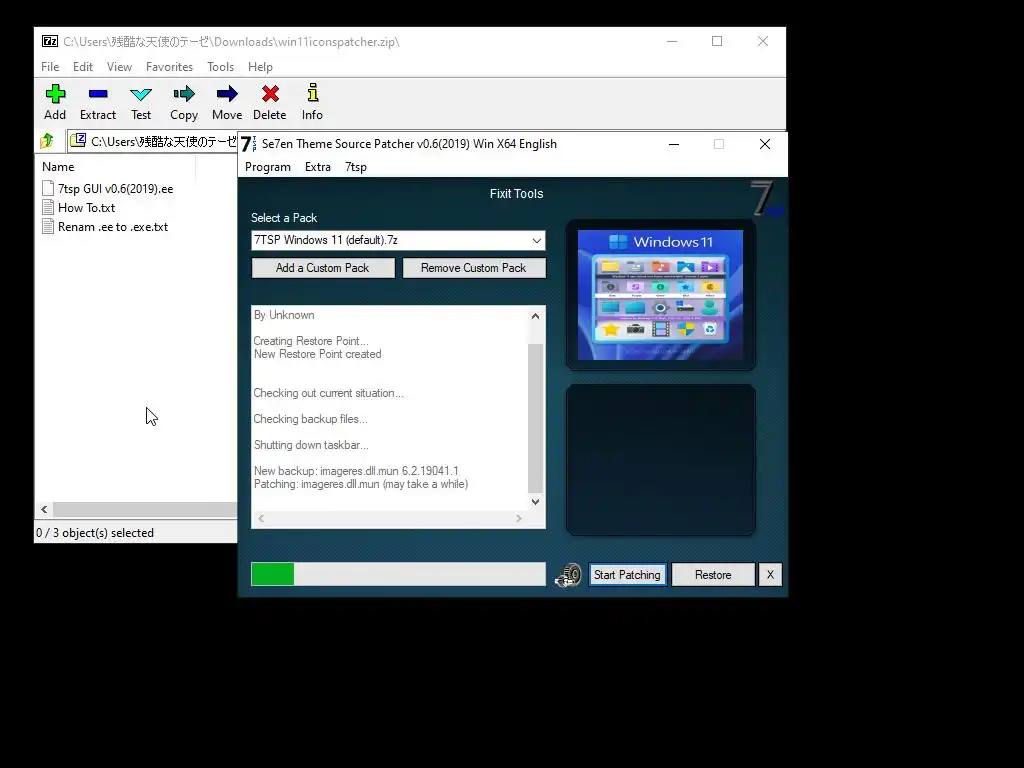Click the Copy icon in 7-Zip toolbar
This screenshot has height=768, width=1024.
(184, 94)
